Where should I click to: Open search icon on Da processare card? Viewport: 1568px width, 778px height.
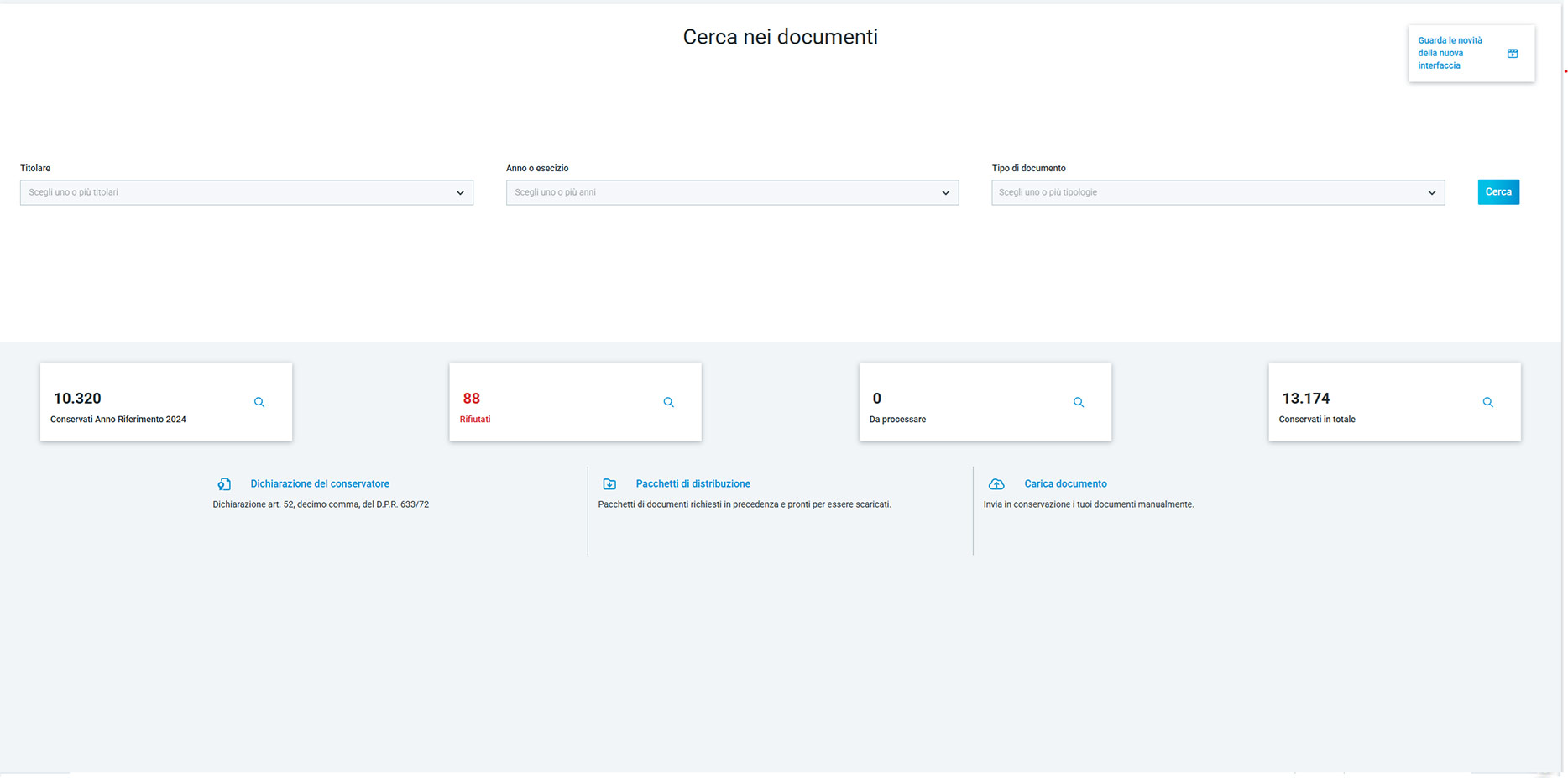click(1079, 403)
